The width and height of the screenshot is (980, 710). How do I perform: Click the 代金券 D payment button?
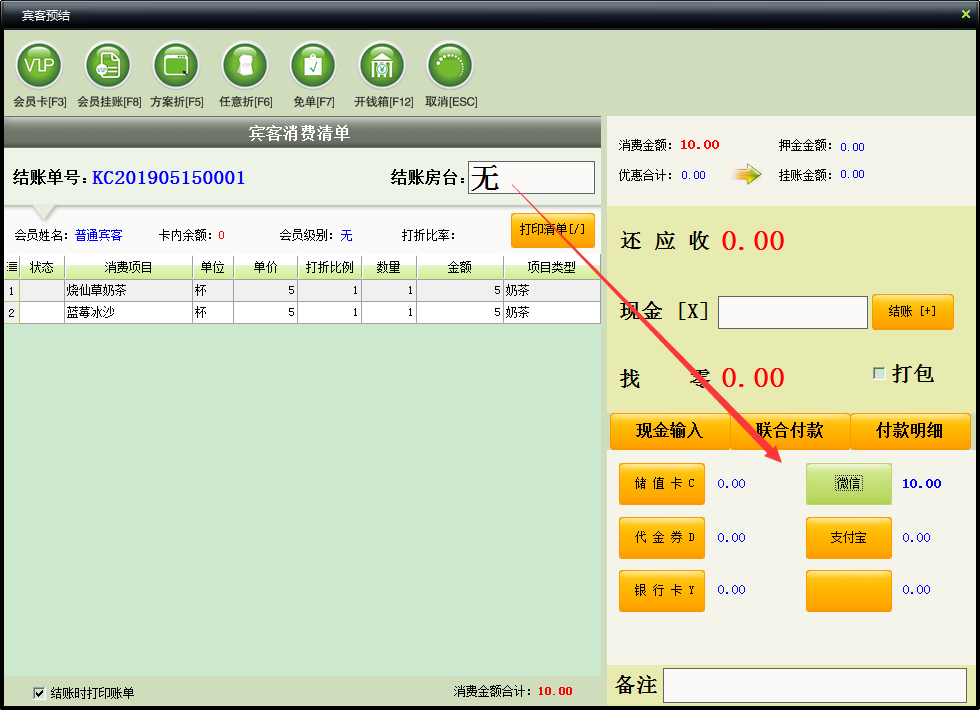pos(662,538)
